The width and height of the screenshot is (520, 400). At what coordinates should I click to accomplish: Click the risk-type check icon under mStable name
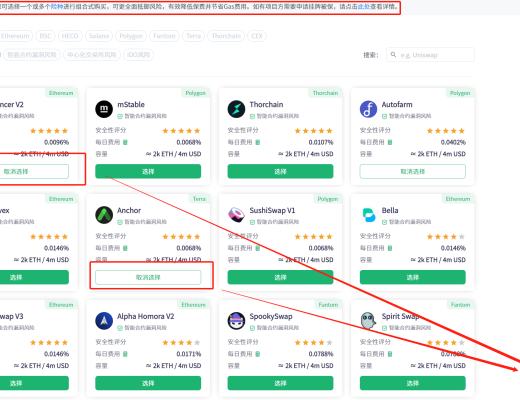click(x=120, y=116)
